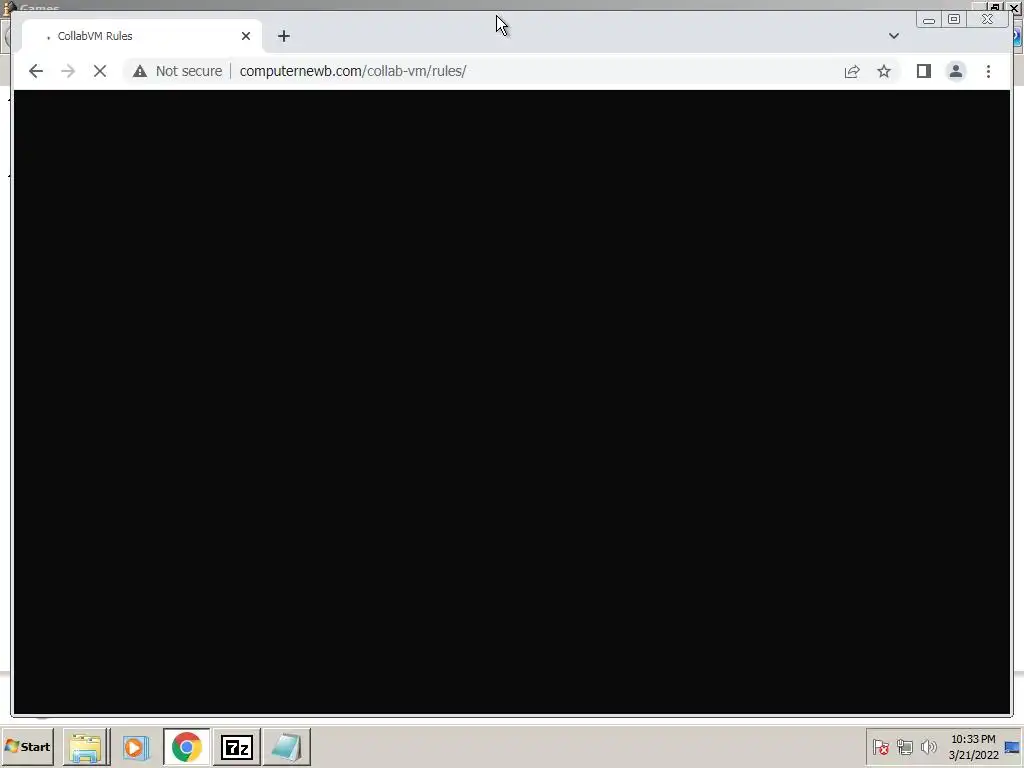Open the volume control
The width and height of the screenshot is (1024, 768).
[928, 746]
